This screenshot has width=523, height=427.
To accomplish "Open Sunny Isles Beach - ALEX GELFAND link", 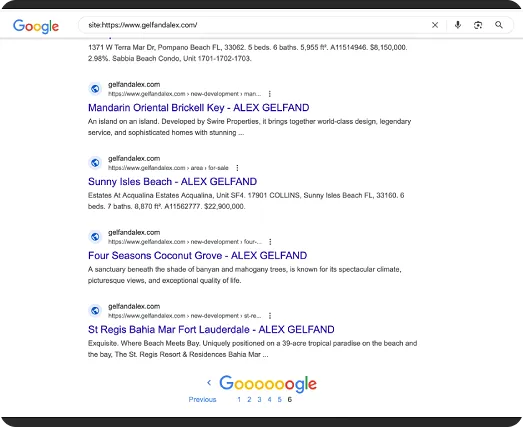I will [x=172, y=182].
